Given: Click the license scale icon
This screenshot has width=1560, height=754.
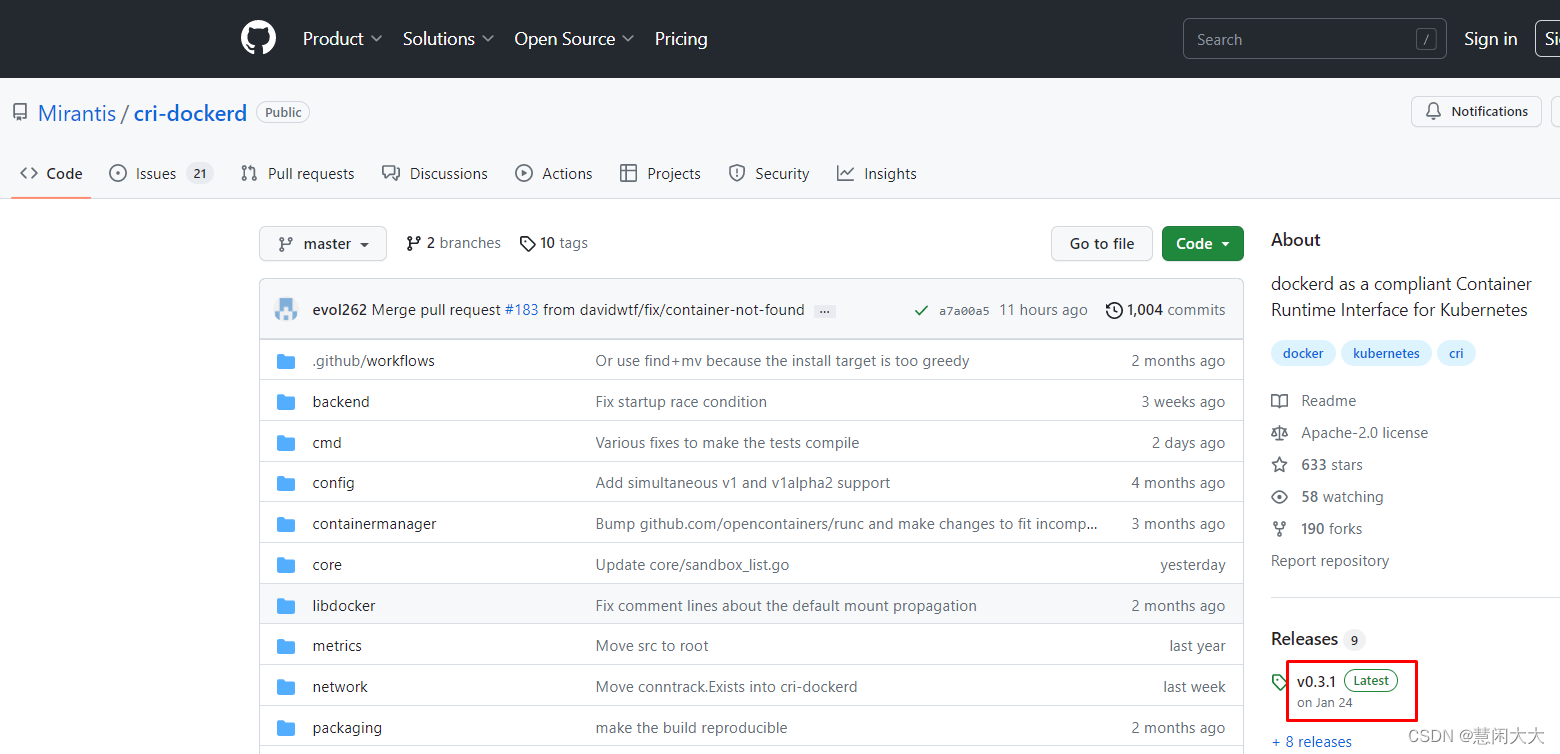Looking at the screenshot, I should 1279,433.
